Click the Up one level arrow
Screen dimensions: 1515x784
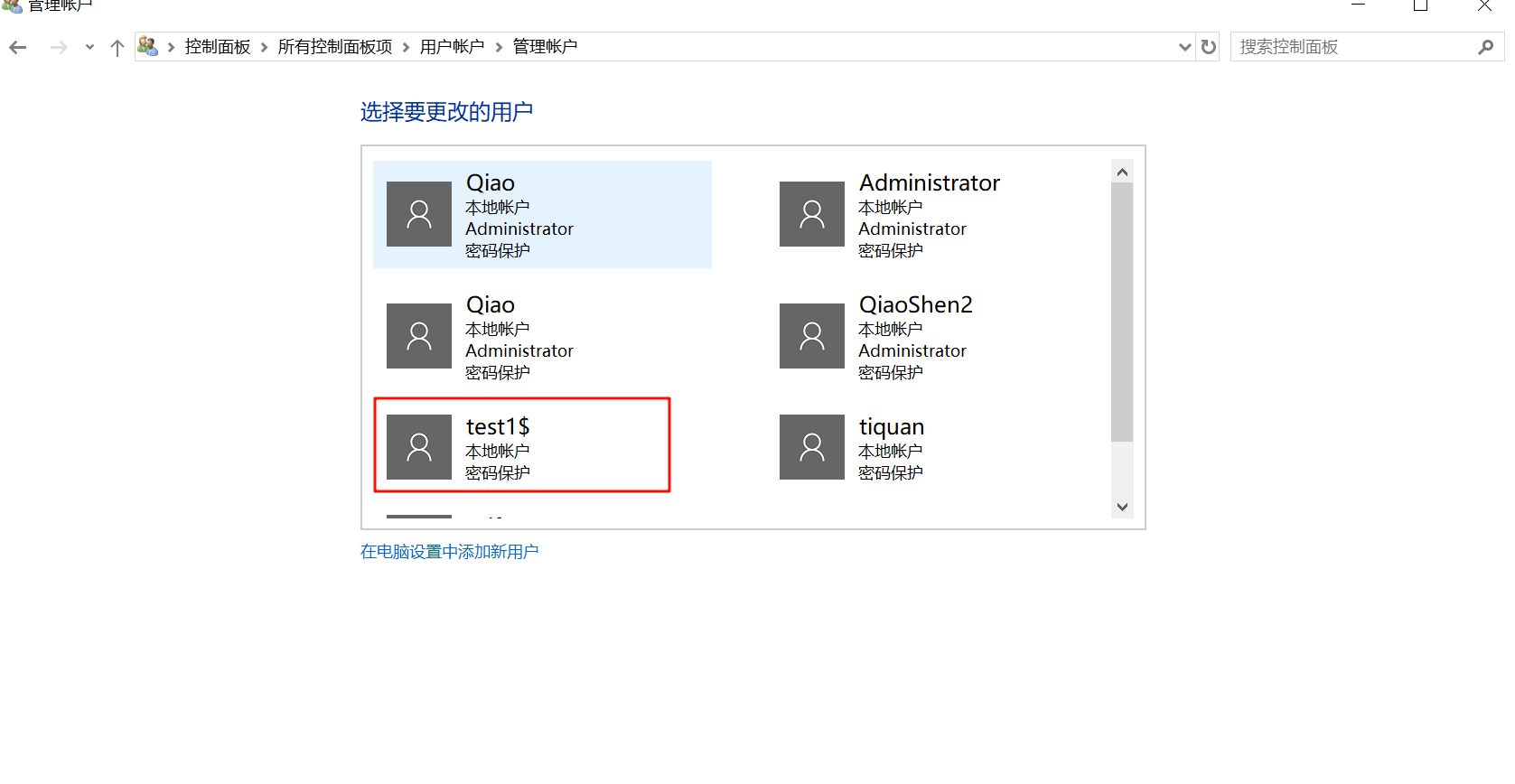tap(117, 47)
